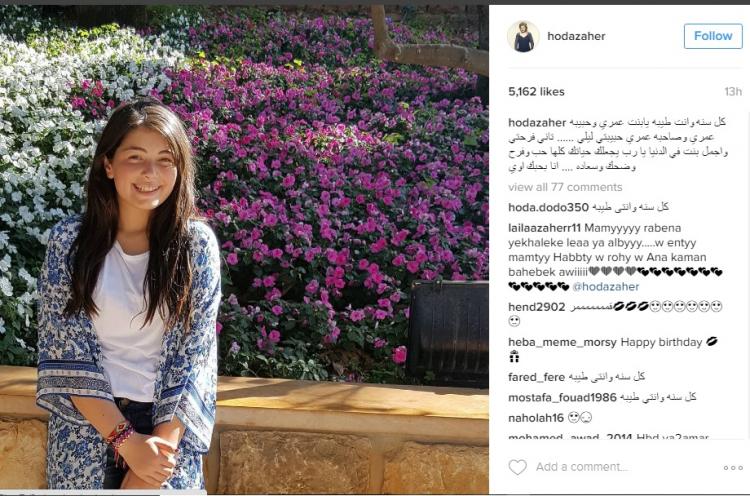Screen dimensions: 750x496
Task: Expand view all 77 comments
Action: (x=565, y=187)
